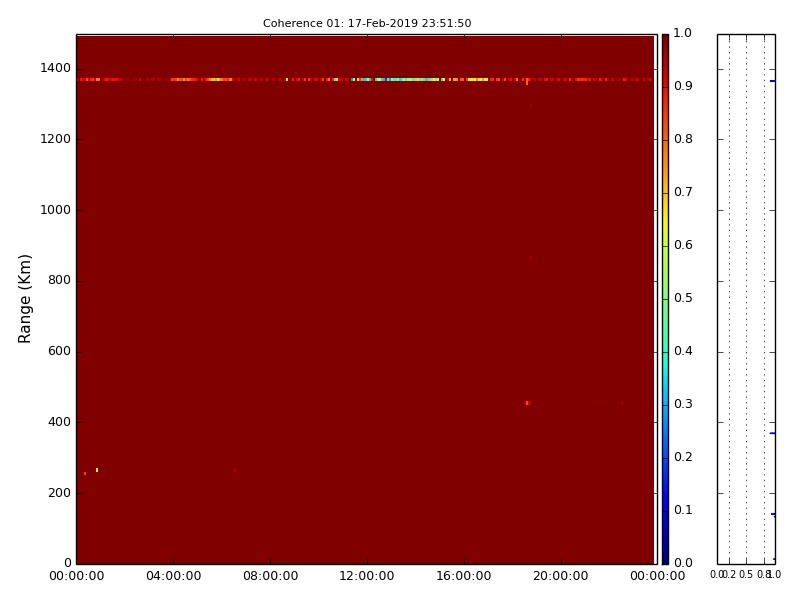This screenshot has height=600, width=800.
Task: Click the colorbar 0.5 tick label
Action: pyautogui.click(x=683, y=298)
